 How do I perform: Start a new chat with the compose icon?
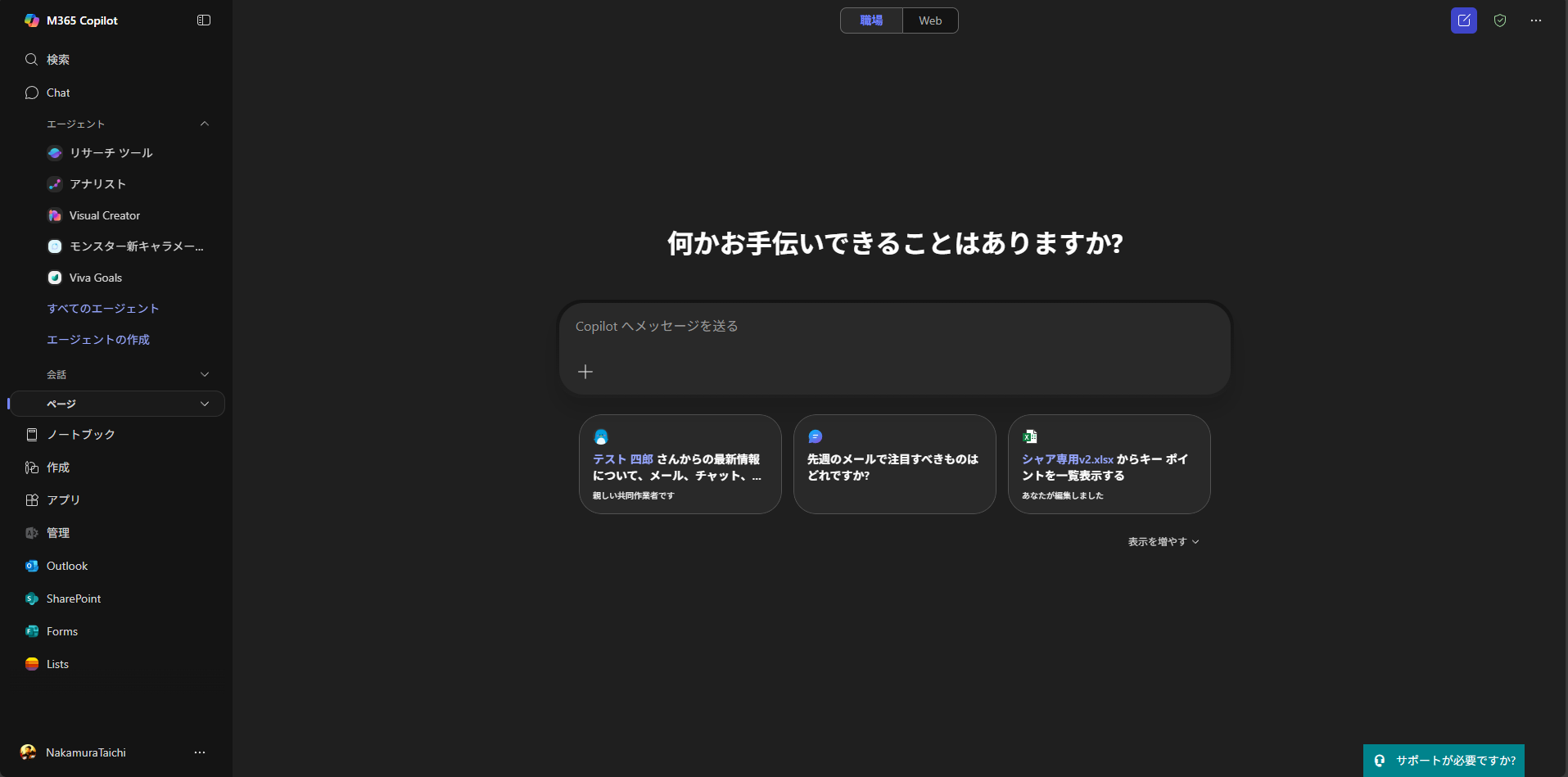tap(1464, 20)
